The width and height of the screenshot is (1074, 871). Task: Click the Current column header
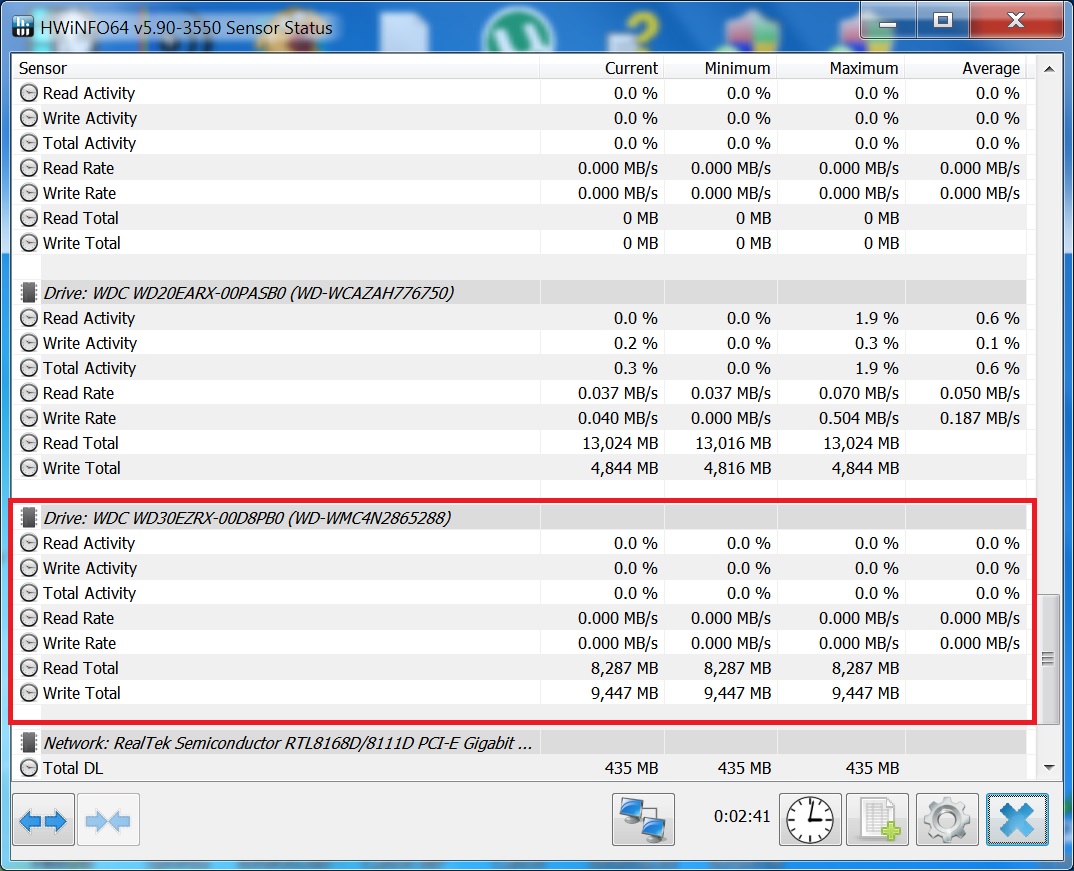tap(601, 68)
